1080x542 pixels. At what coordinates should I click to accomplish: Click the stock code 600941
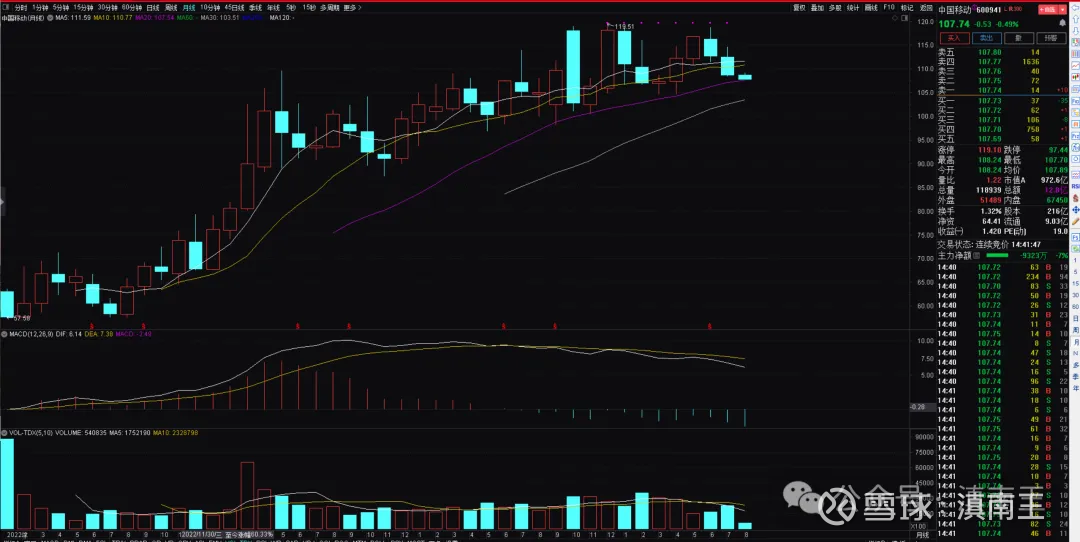click(988, 10)
